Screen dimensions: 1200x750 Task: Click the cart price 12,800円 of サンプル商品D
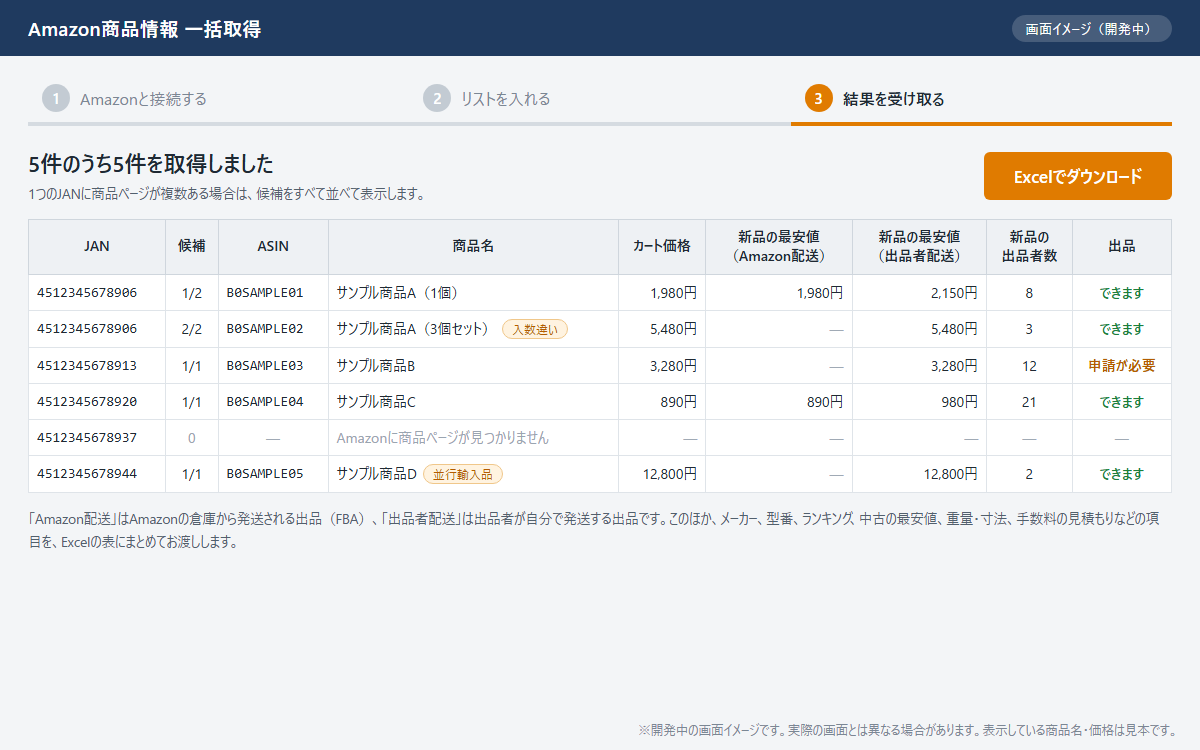coord(670,474)
